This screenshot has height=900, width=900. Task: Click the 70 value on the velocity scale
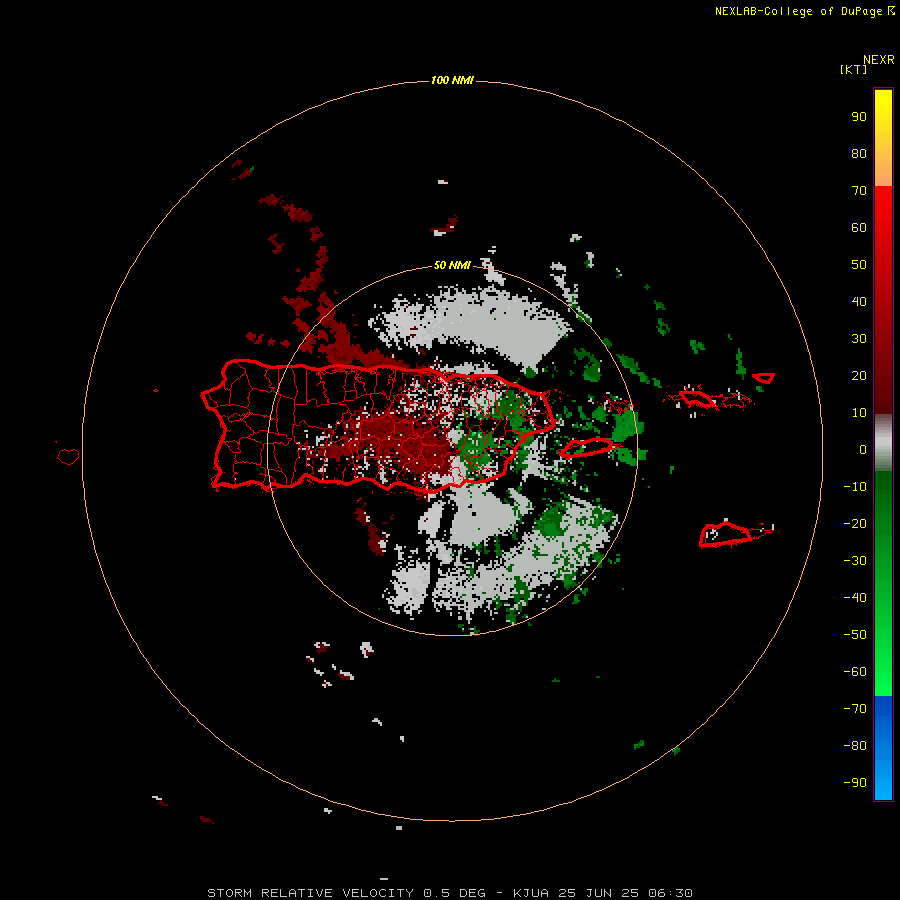(x=859, y=191)
